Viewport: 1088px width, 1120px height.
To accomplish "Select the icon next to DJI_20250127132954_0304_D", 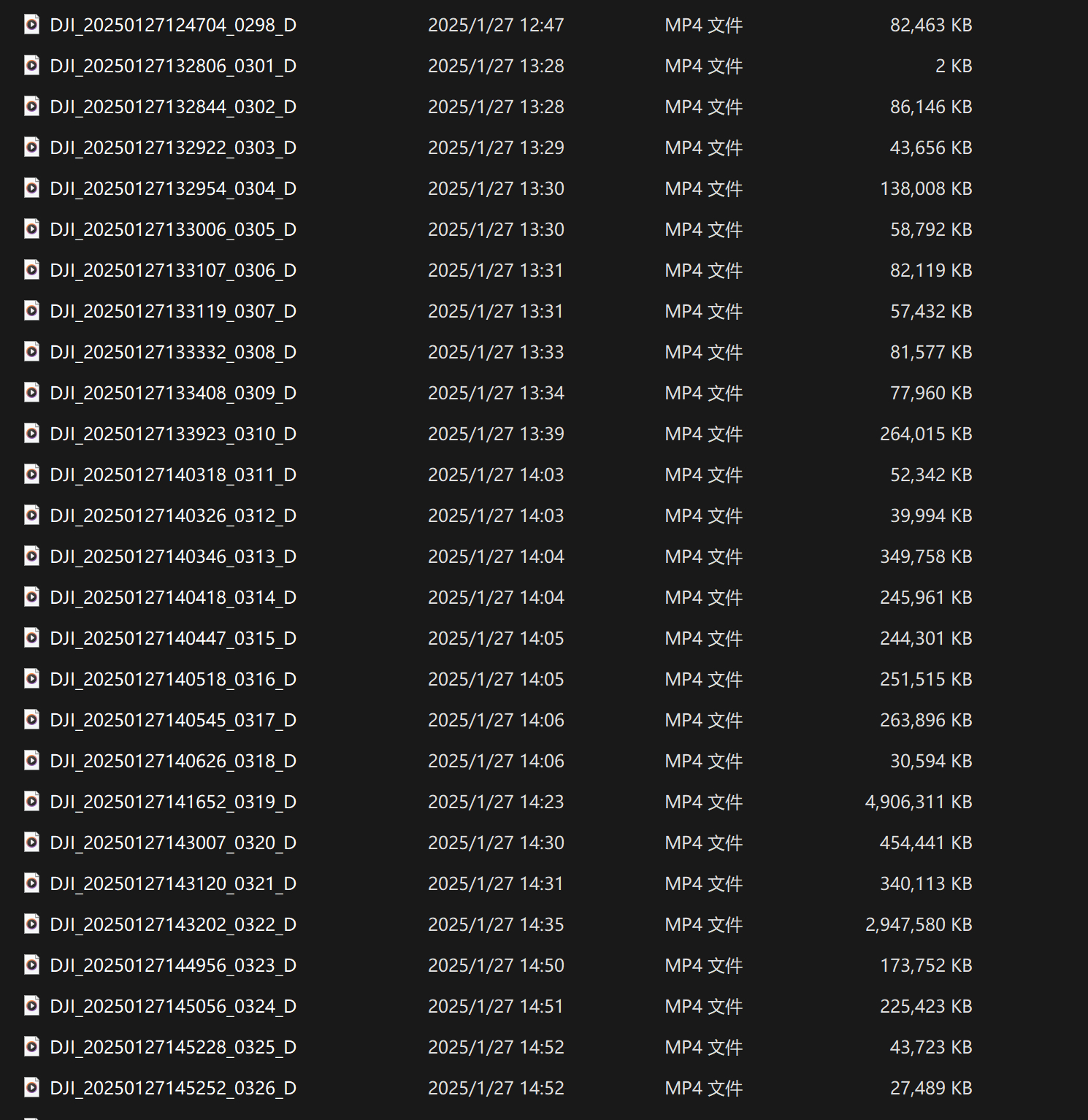I will click(31, 188).
